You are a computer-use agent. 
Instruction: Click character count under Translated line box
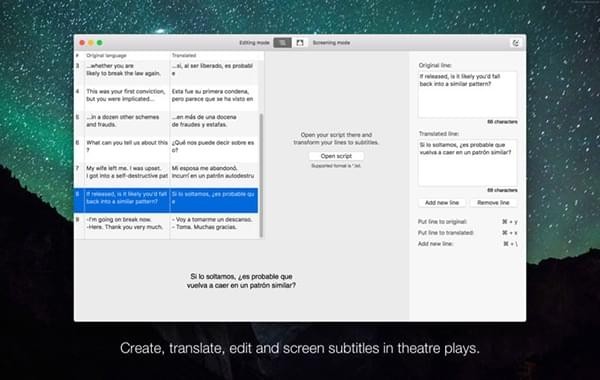click(502, 190)
